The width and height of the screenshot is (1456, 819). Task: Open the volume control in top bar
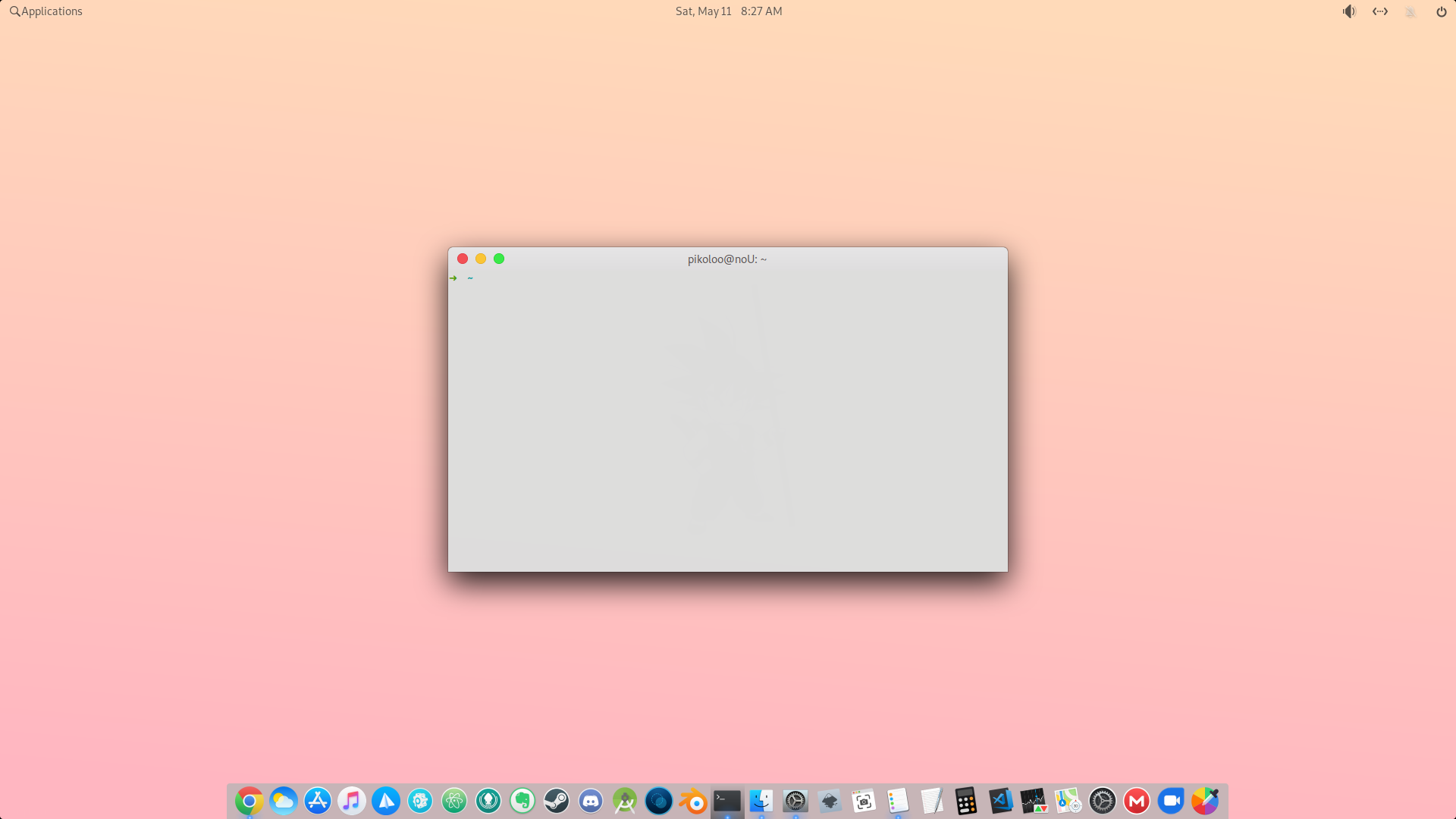(1349, 11)
